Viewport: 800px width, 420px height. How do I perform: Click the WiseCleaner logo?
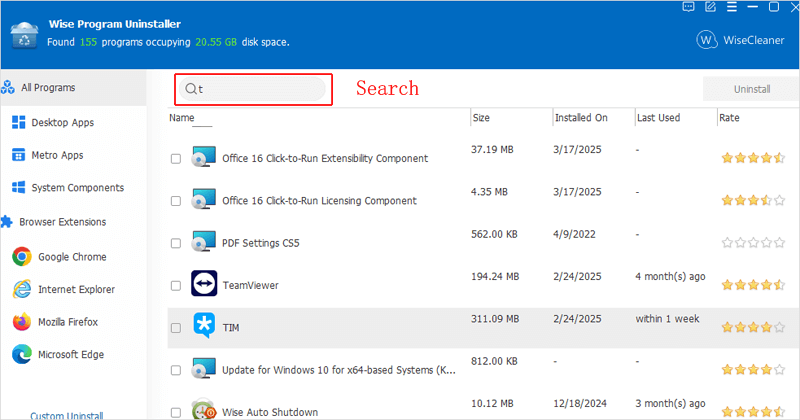[x=740, y=40]
